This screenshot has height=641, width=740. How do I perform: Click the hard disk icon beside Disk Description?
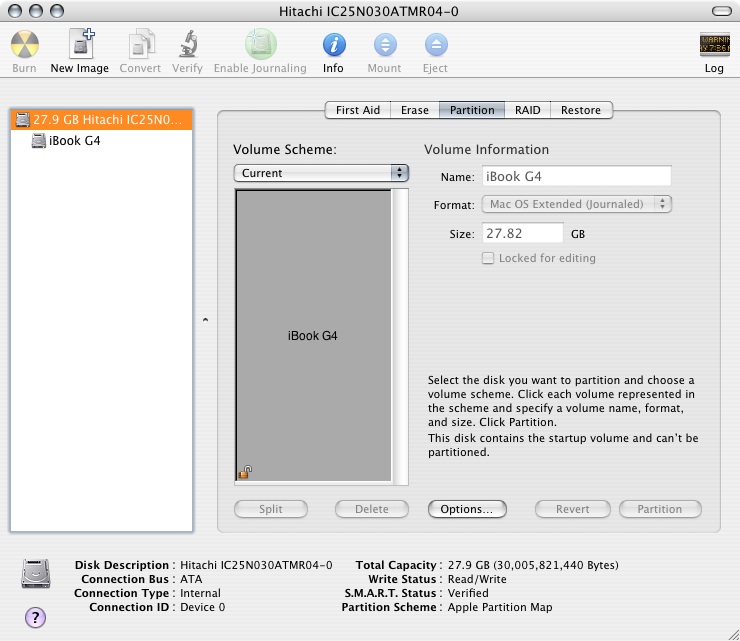35,574
